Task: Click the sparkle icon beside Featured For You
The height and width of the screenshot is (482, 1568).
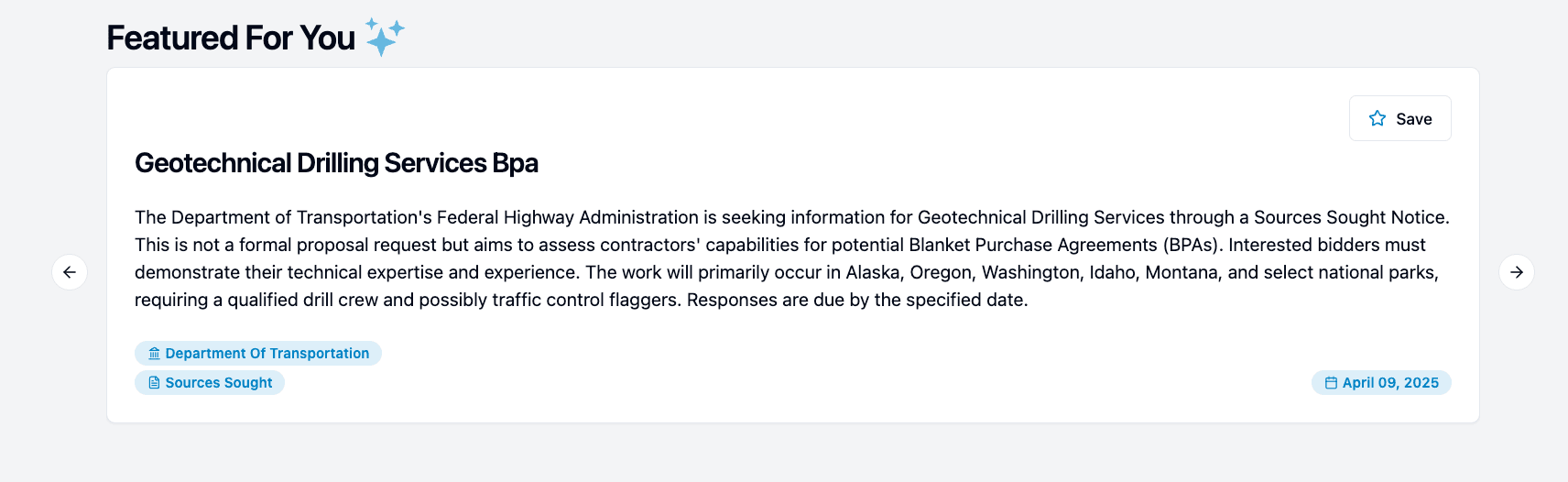Action: coord(385,37)
